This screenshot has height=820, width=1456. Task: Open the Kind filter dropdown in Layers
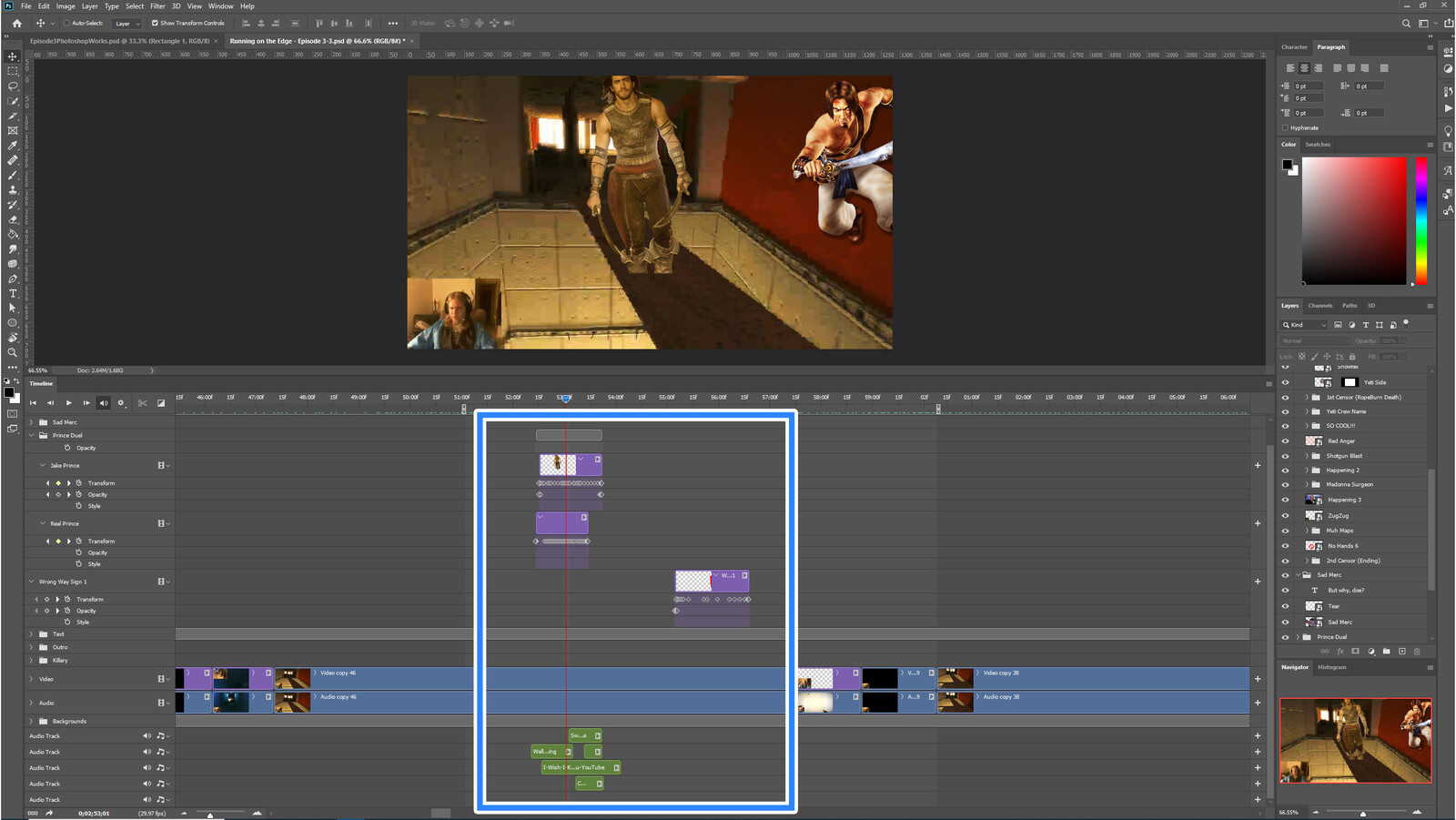1305,325
